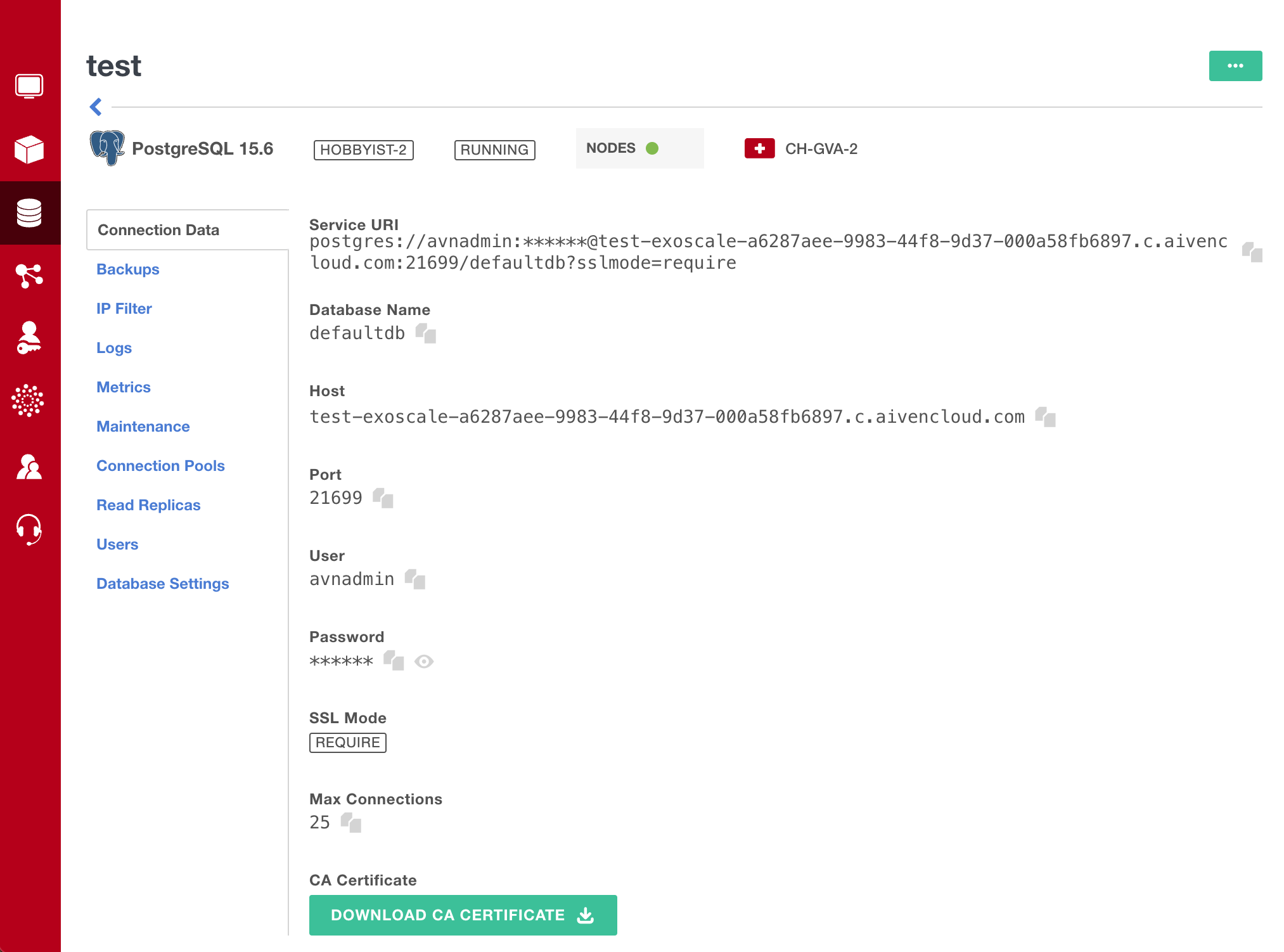Click the NODES status indicator

coord(639,148)
